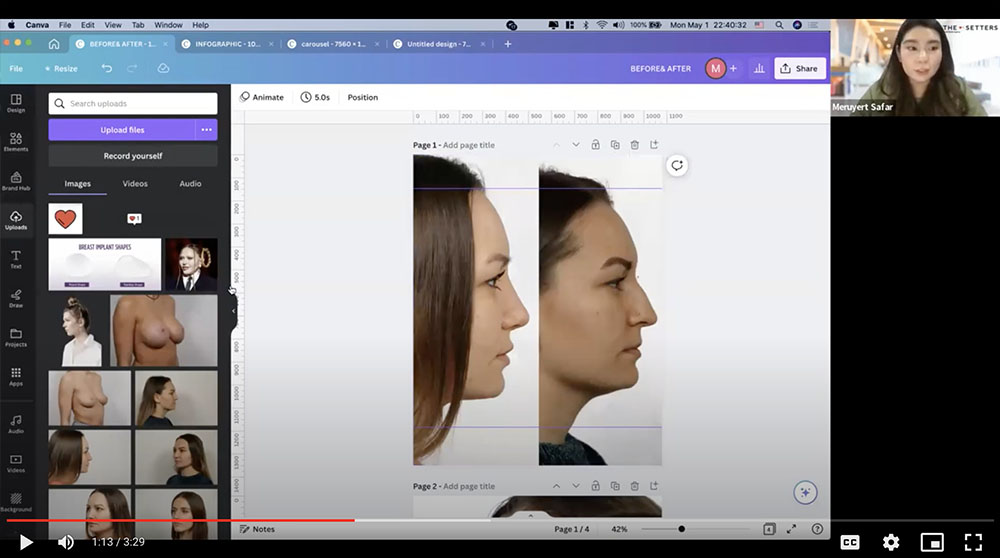The width and height of the screenshot is (1000, 558).
Task: Move Page 2 down with chevron
Action: (x=576, y=486)
